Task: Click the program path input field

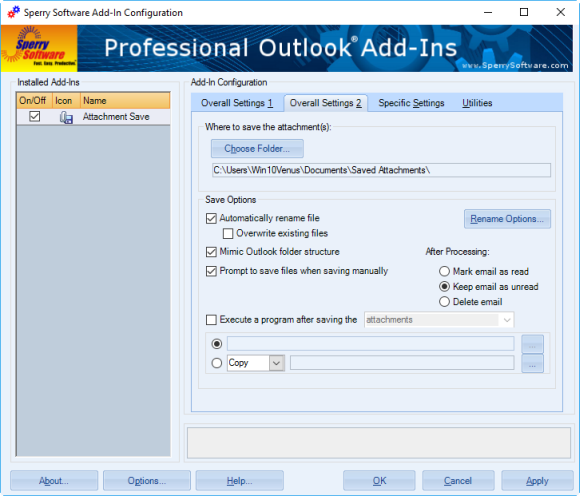Action: (x=370, y=344)
